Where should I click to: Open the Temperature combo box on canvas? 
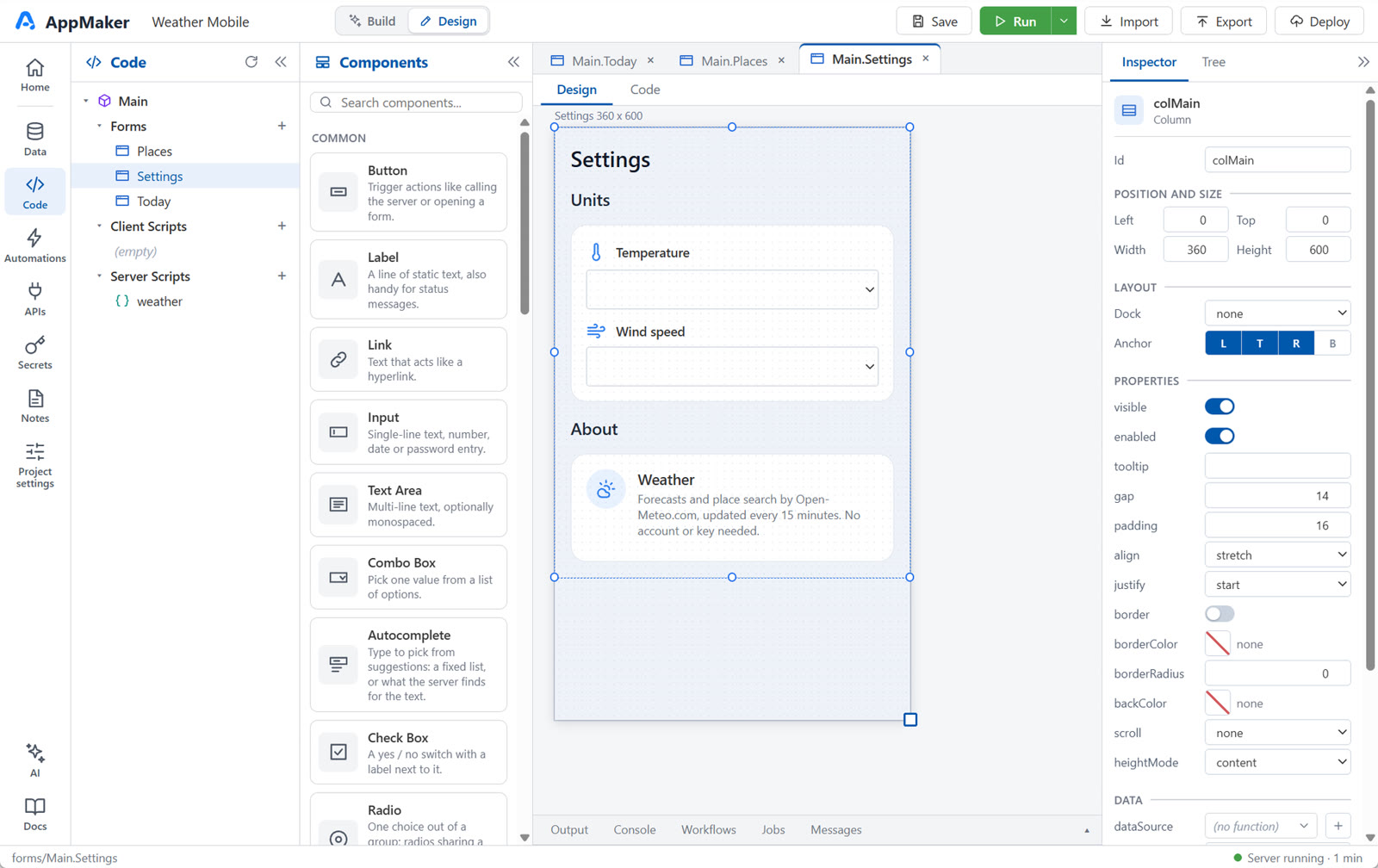coord(732,289)
